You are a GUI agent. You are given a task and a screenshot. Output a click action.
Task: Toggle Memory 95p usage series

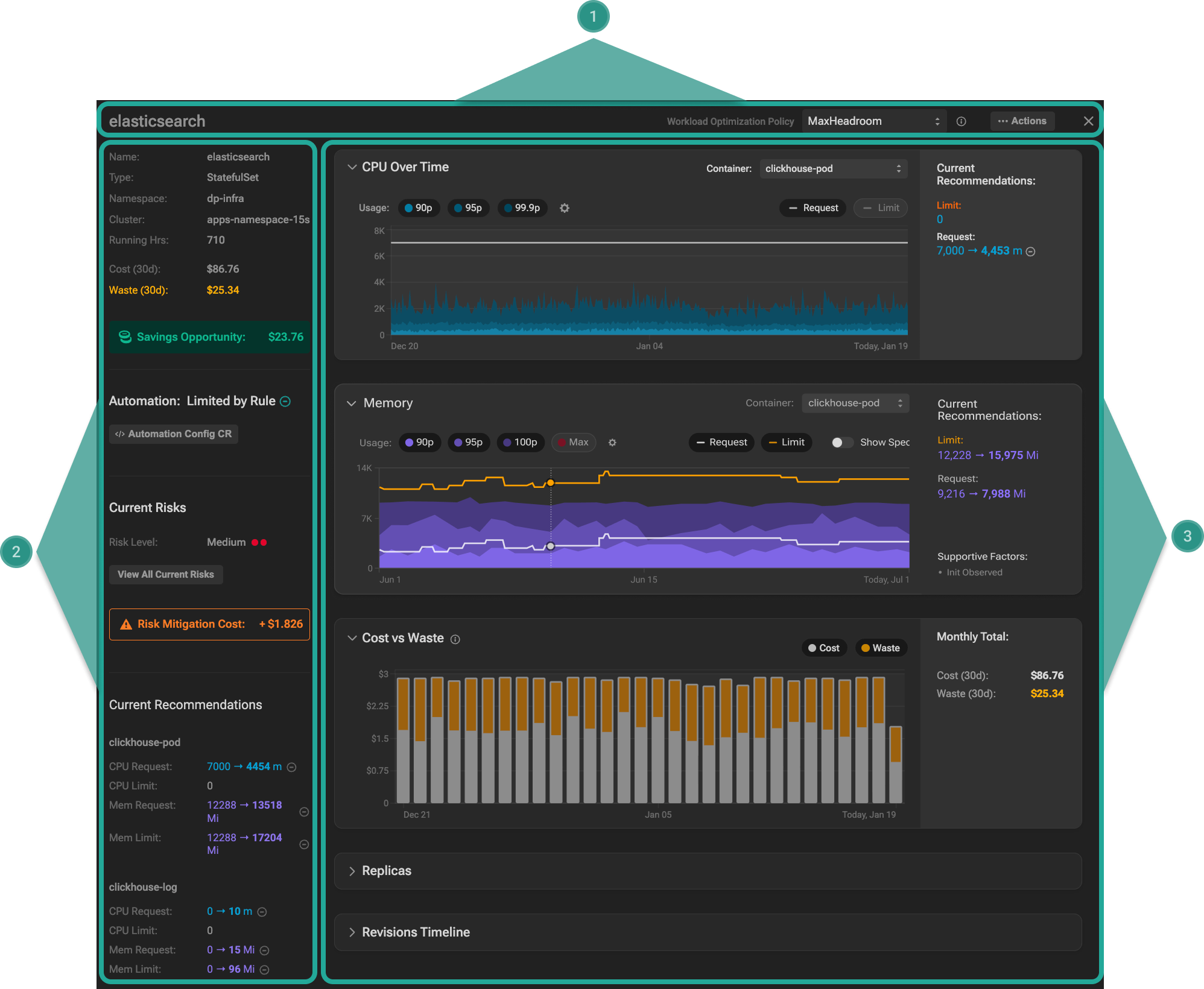(469, 442)
